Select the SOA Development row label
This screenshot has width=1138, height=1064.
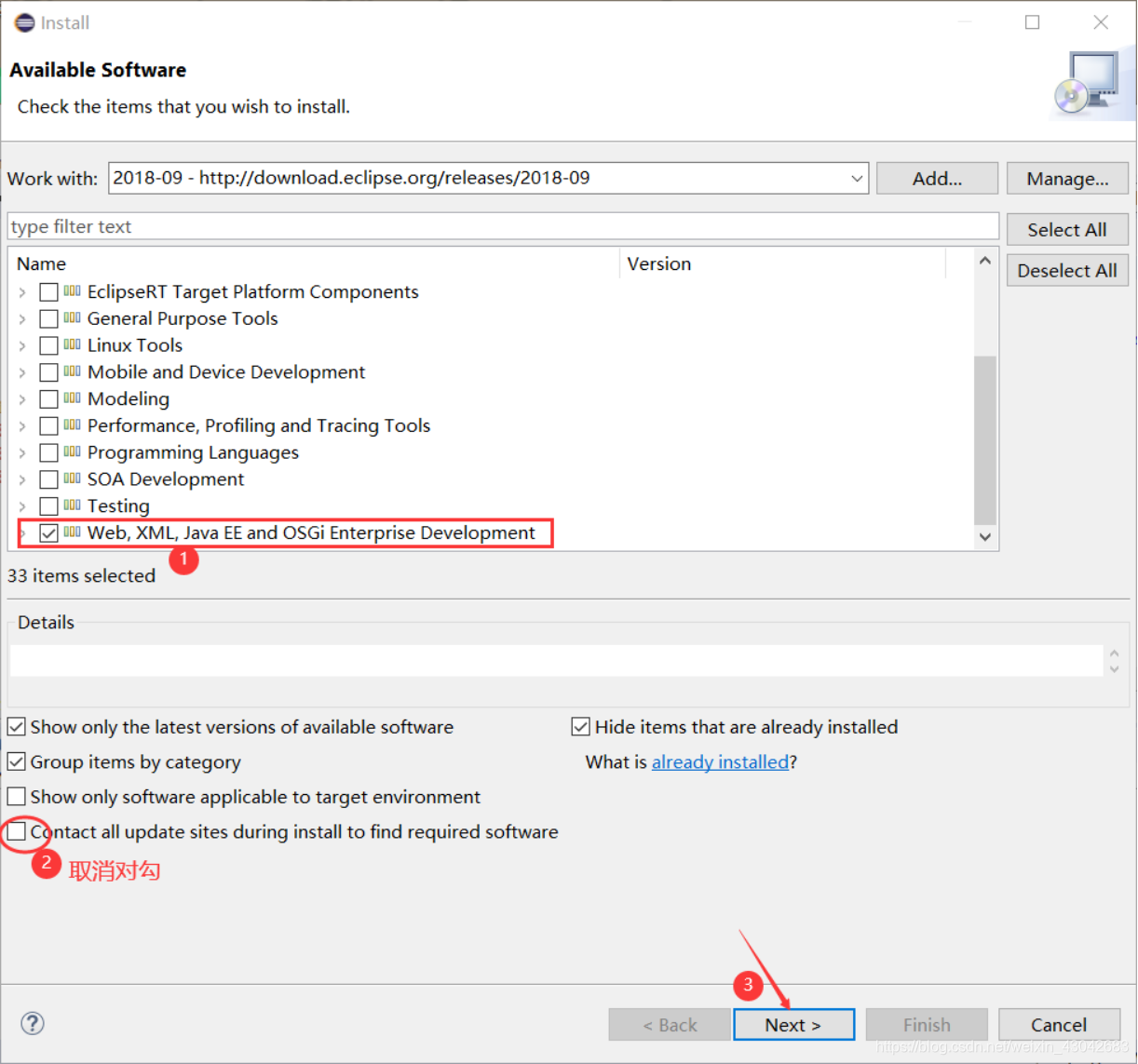tap(166, 479)
